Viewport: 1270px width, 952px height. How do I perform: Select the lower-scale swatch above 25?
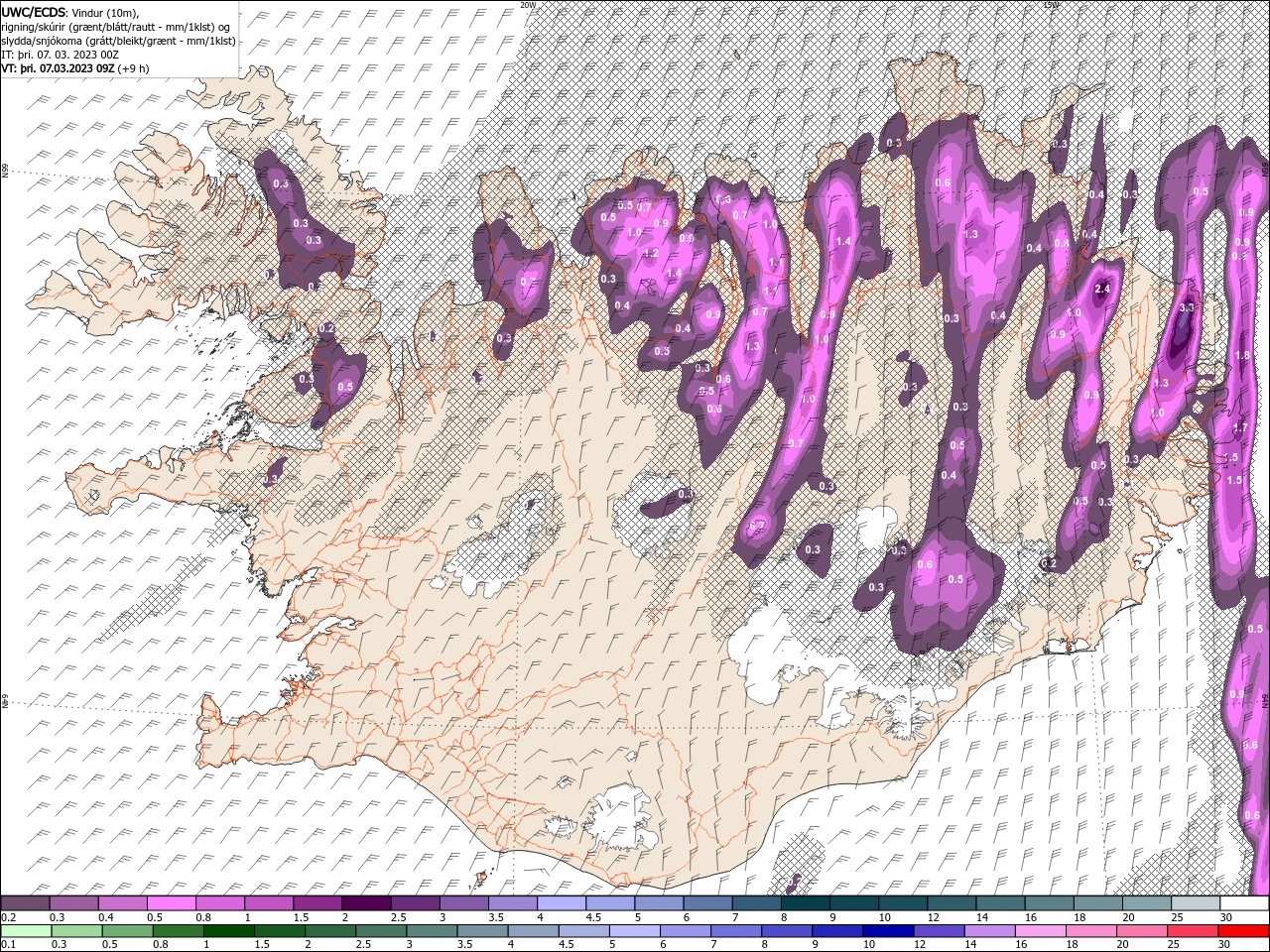[1194, 931]
